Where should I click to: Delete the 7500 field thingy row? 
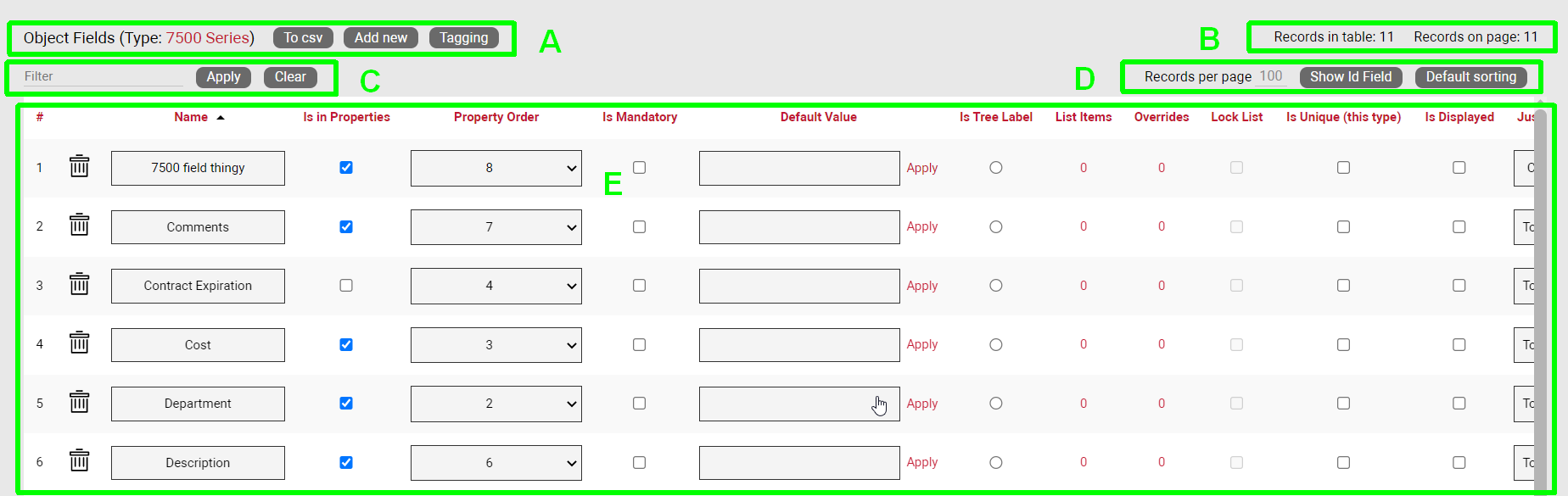(79, 166)
